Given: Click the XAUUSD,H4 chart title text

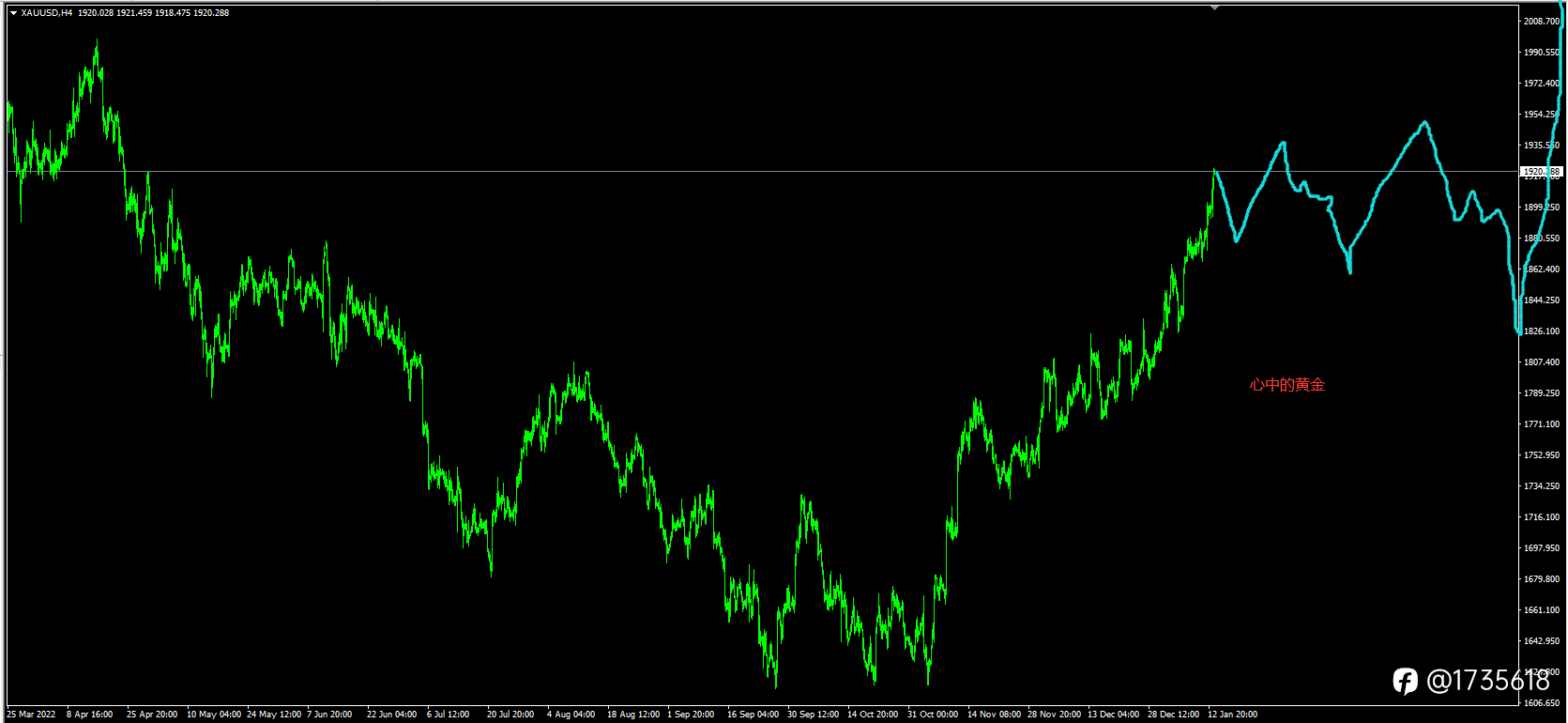Looking at the screenshot, I should point(47,13).
